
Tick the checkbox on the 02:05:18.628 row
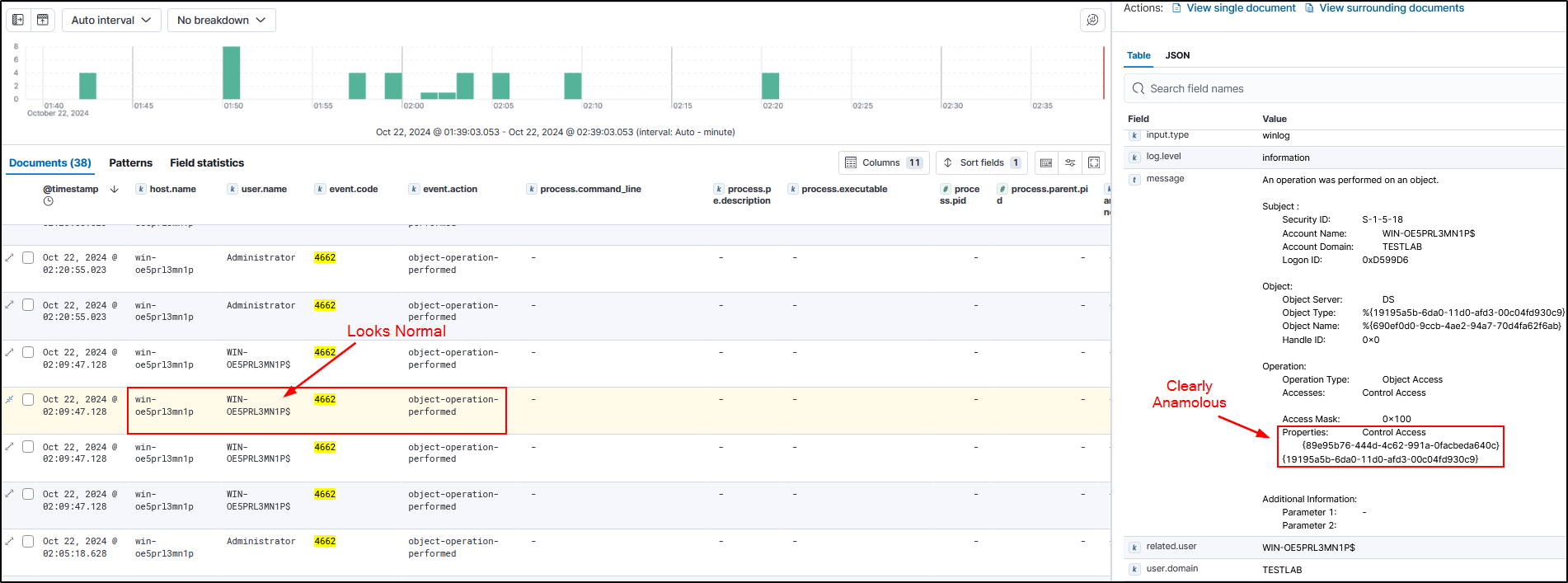(28, 542)
